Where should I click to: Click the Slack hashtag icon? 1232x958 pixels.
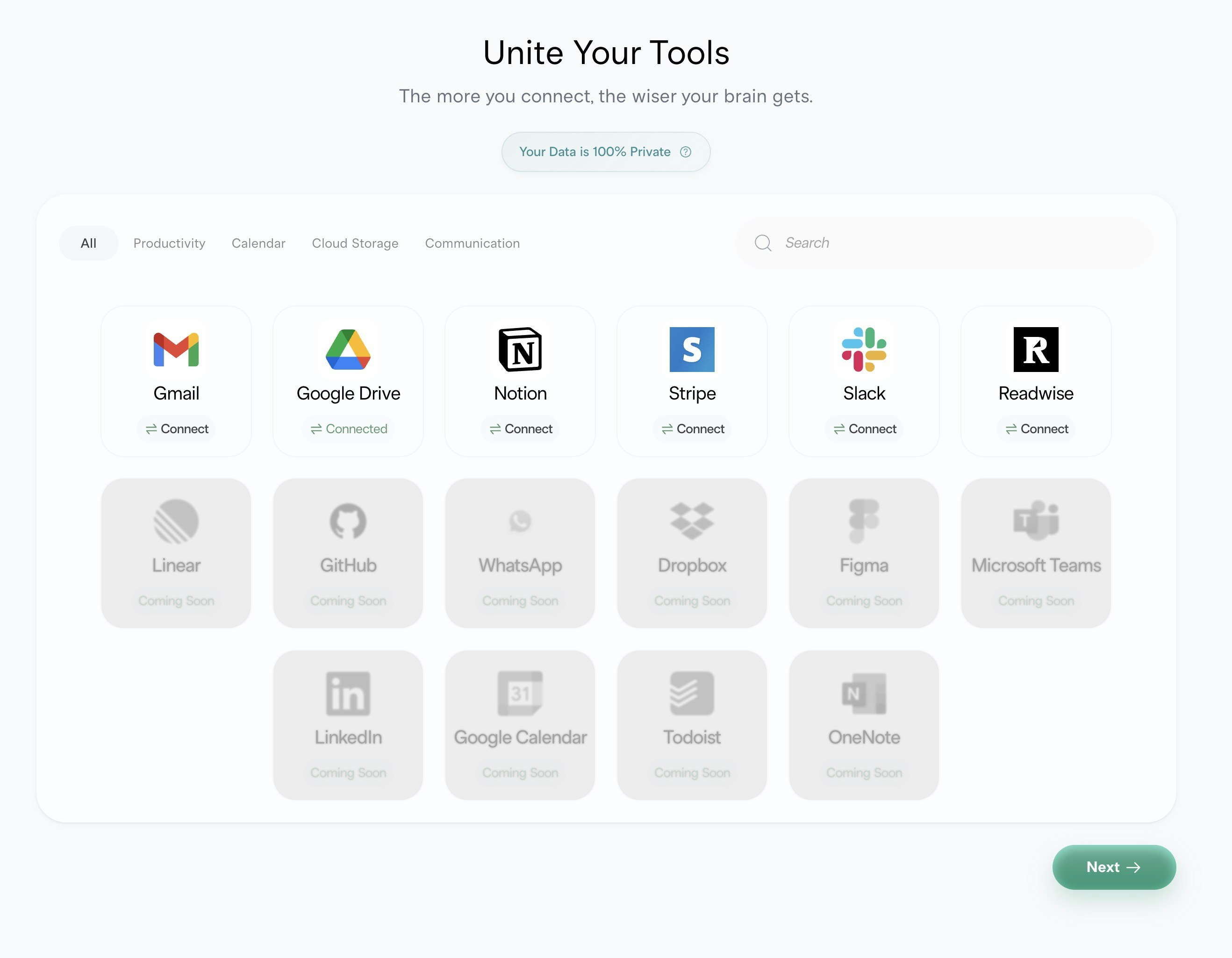pos(864,349)
